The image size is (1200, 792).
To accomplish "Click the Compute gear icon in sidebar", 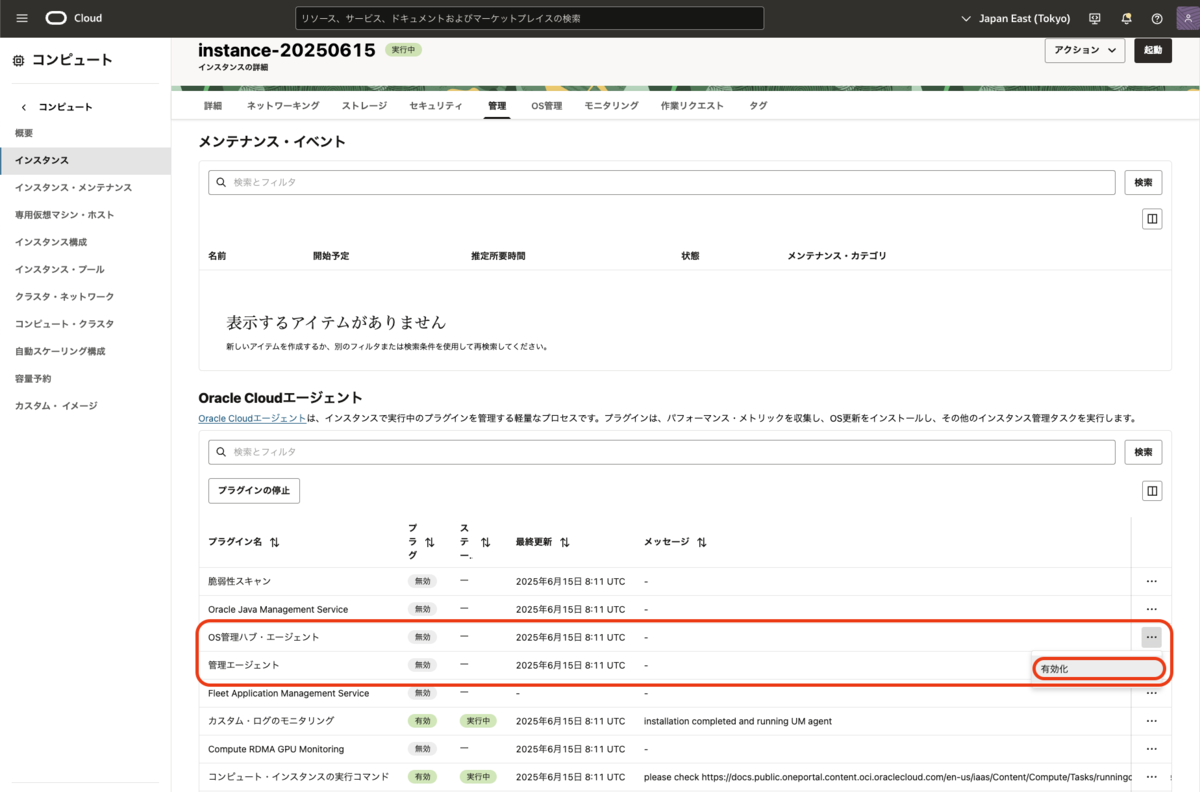I will pyautogui.click(x=18, y=61).
